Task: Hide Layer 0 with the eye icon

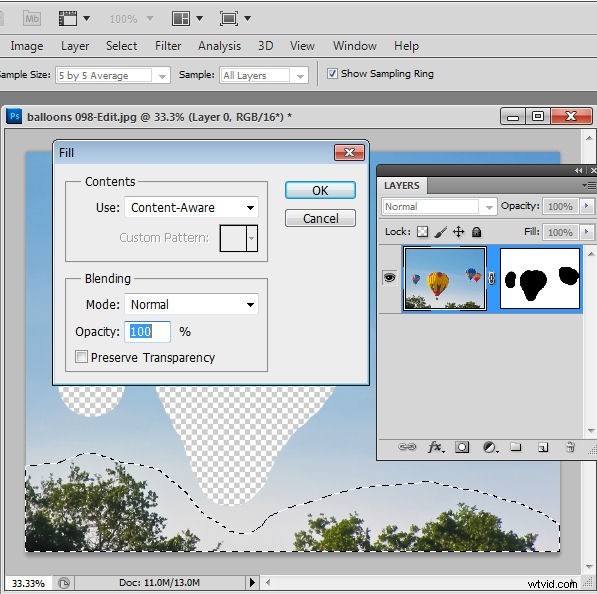Action: point(389,278)
